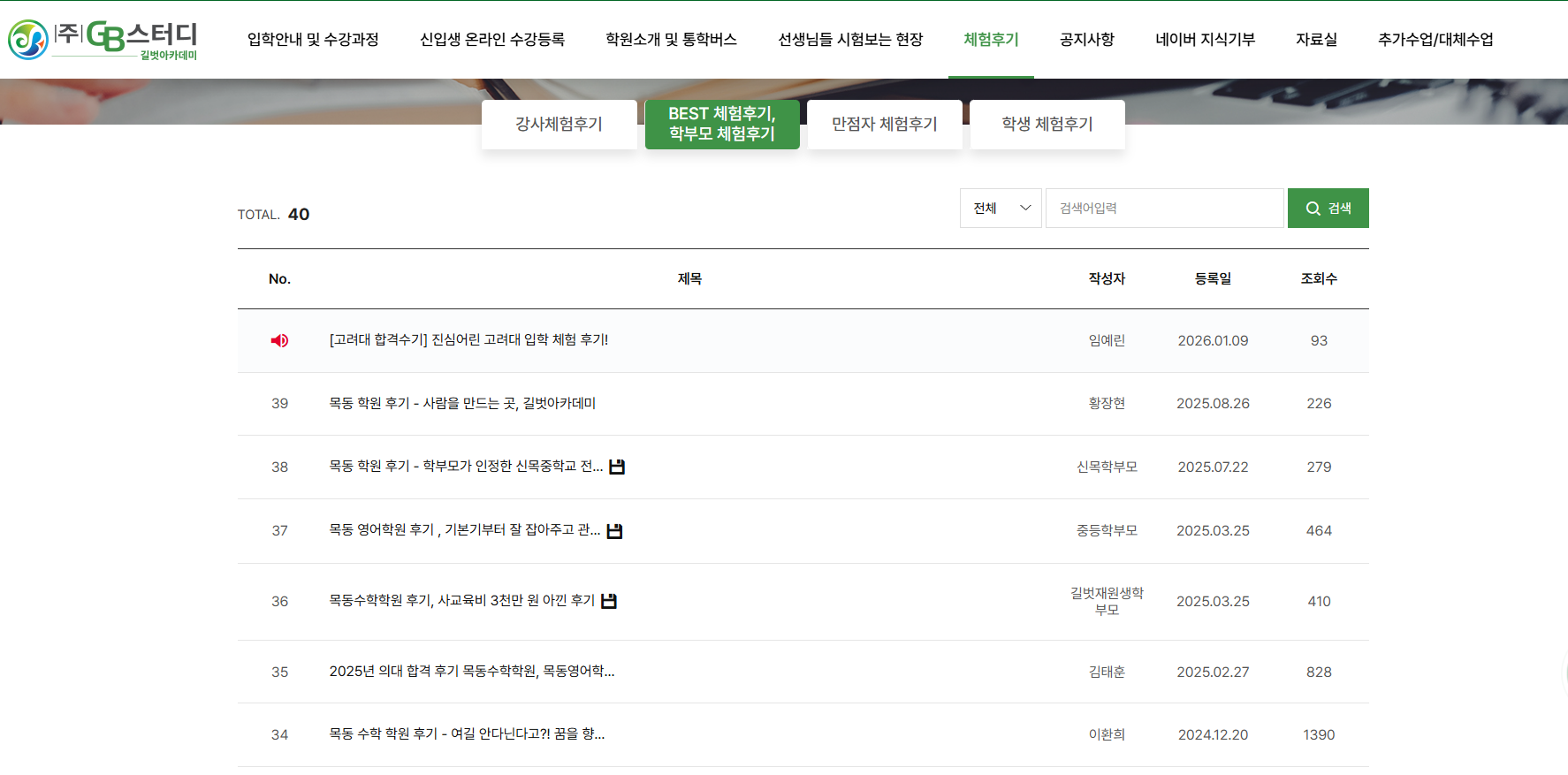The height and width of the screenshot is (775, 1568).
Task: Open the 신입생 온라인 수강등록 menu
Action: point(491,40)
